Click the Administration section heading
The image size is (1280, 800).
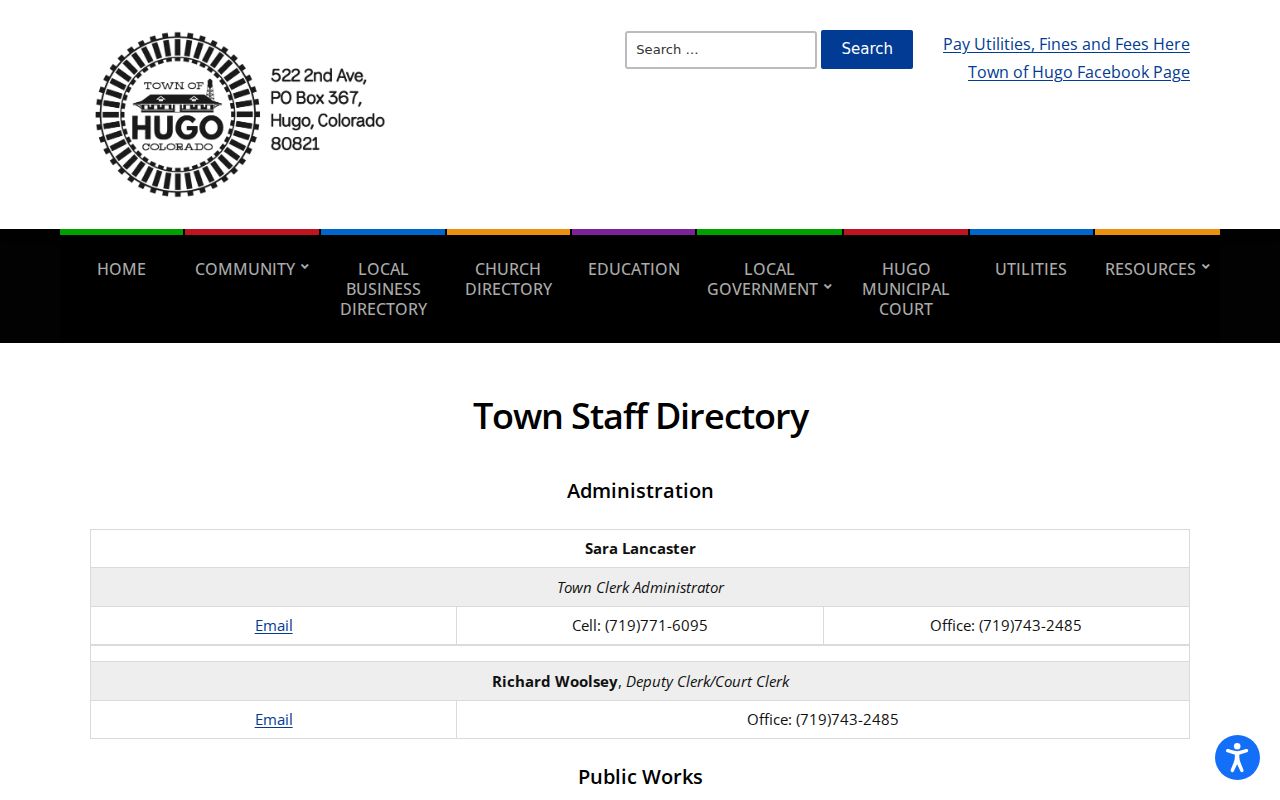coord(640,491)
